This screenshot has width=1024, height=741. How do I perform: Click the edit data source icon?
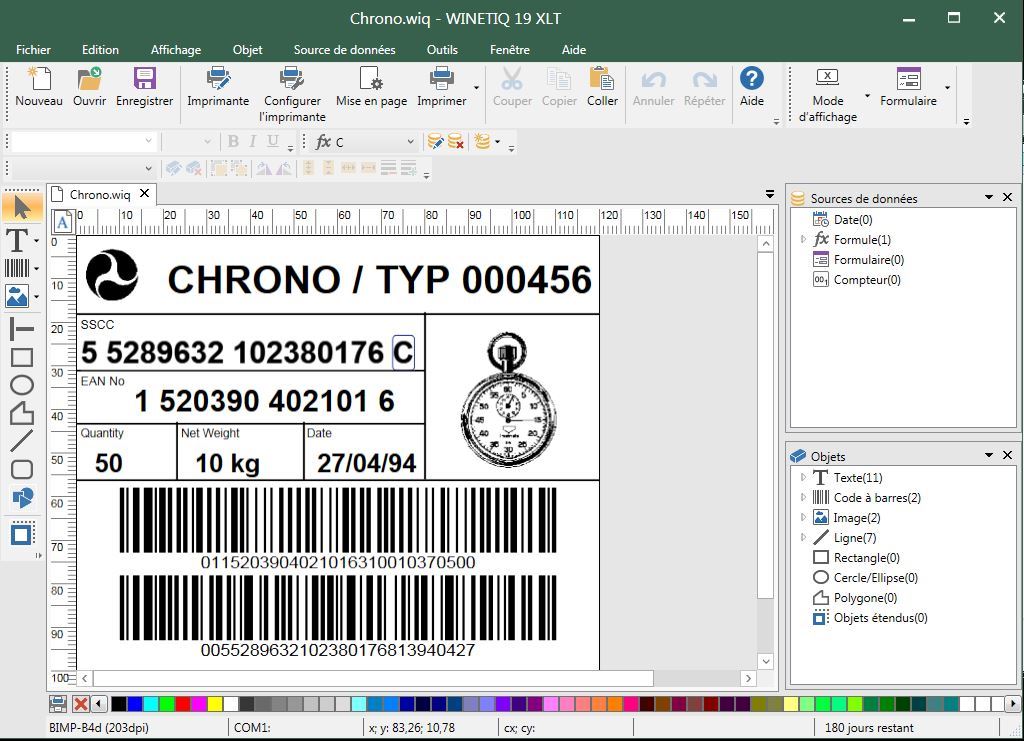click(x=435, y=141)
